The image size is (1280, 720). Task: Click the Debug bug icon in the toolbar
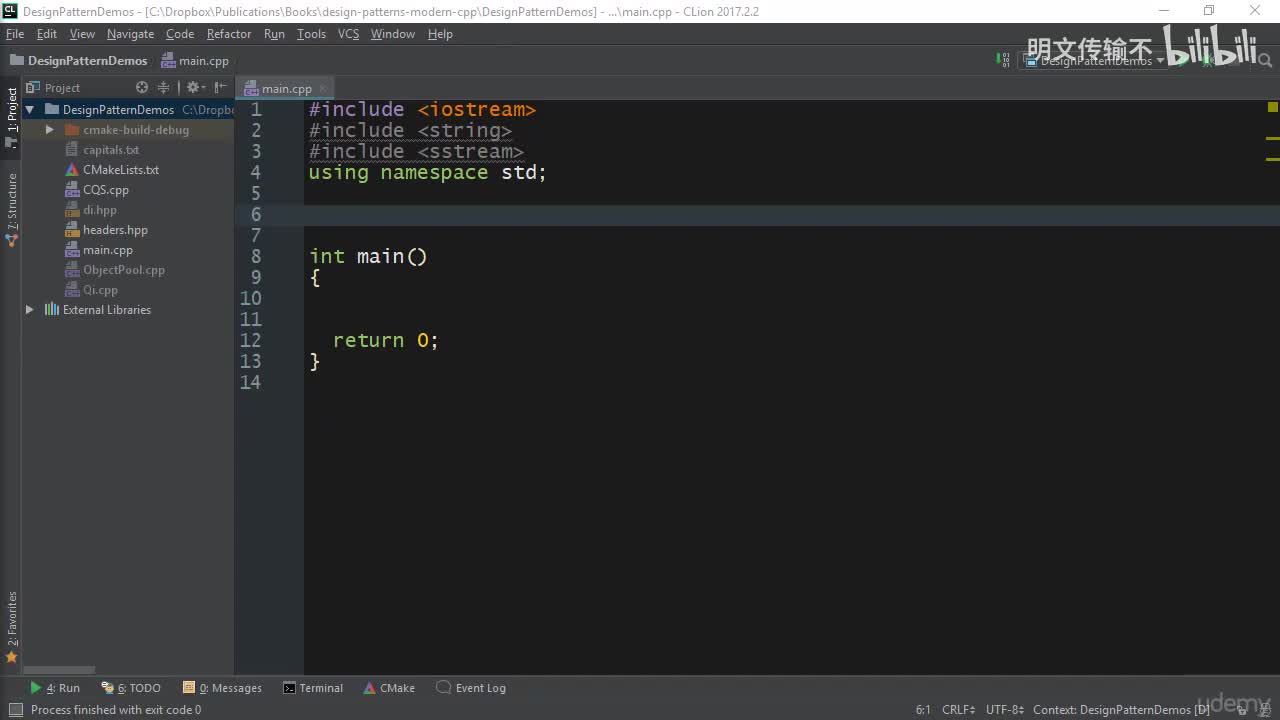tap(1208, 61)
